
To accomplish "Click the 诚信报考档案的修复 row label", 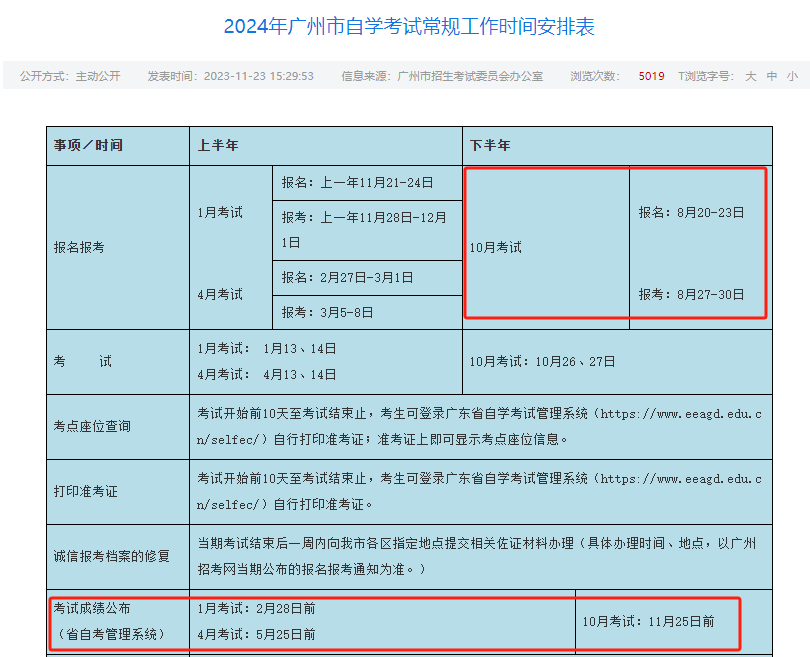I will [111, 556].
